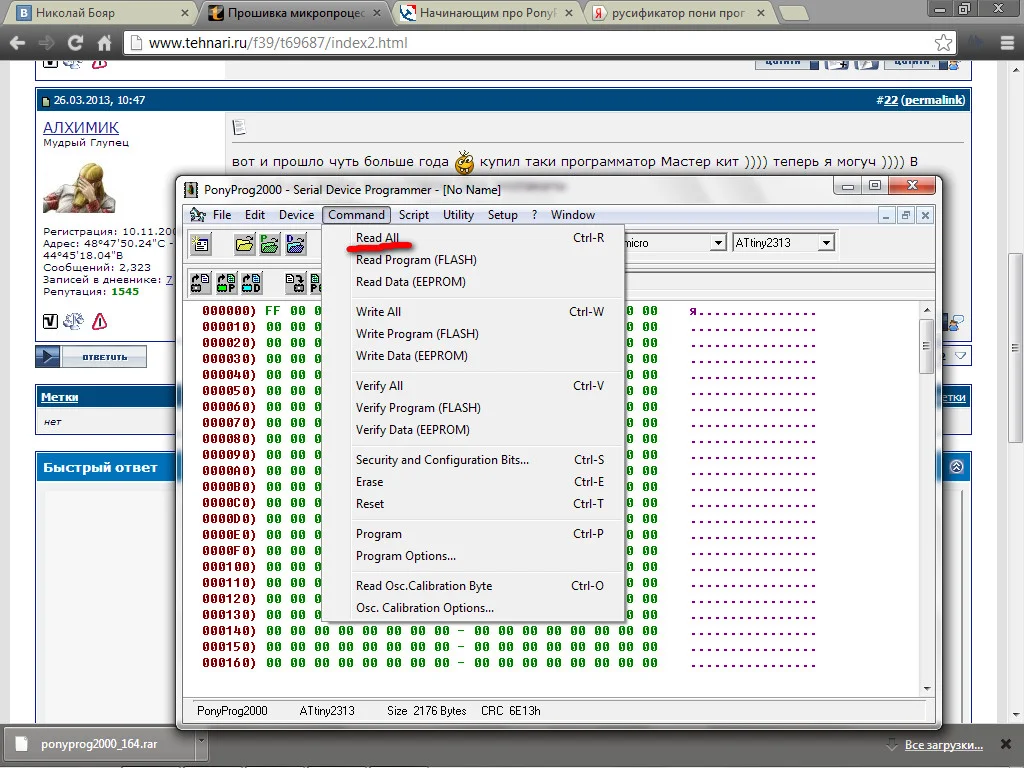The height and width of the screenshot is (768, 1024).
Task: Click the post document icon above the message text
Action: pyautogui.click(x=239, y=127)
